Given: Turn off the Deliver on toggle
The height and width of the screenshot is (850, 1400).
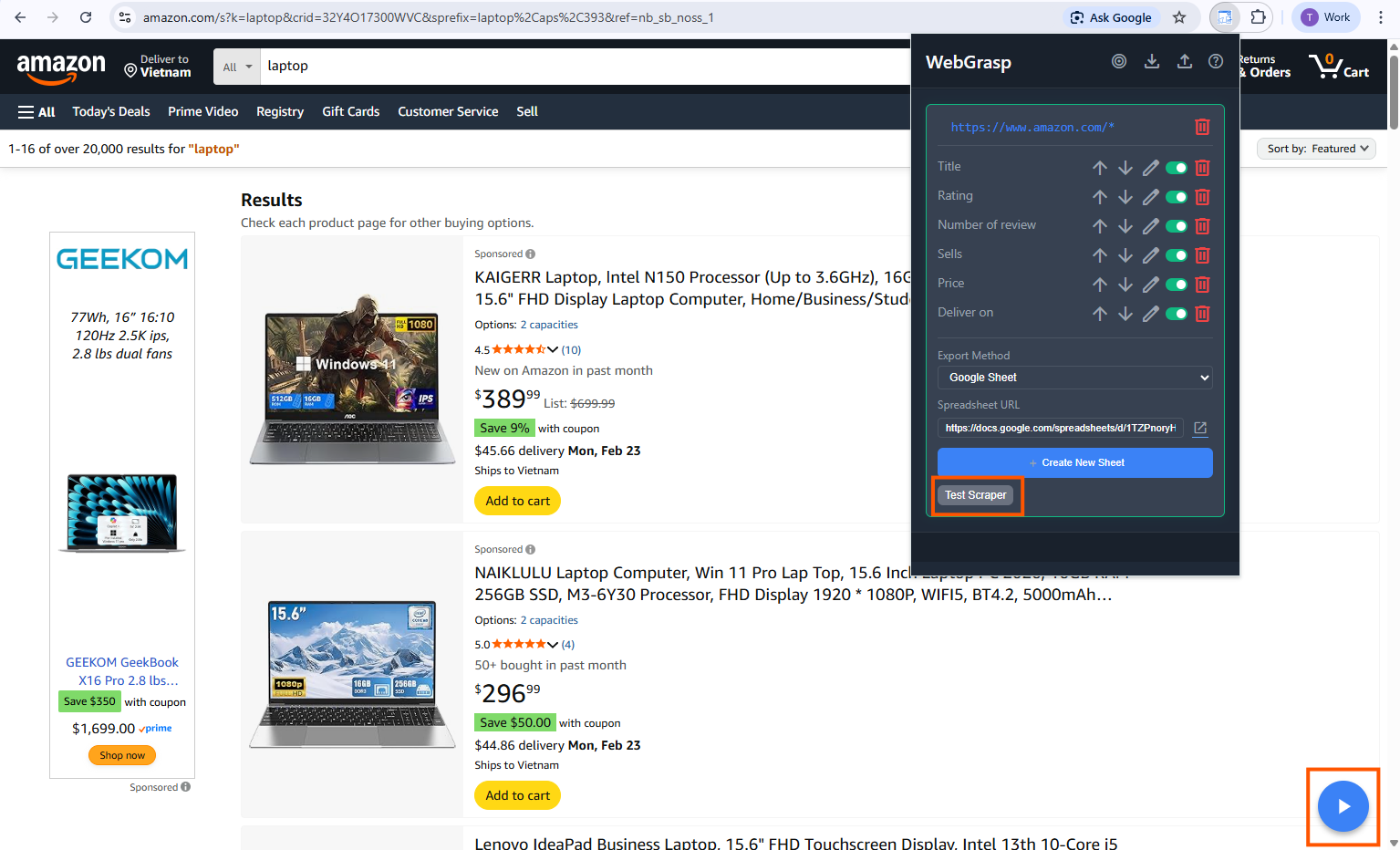Looking at the screenshot, I should point(1177,314).
